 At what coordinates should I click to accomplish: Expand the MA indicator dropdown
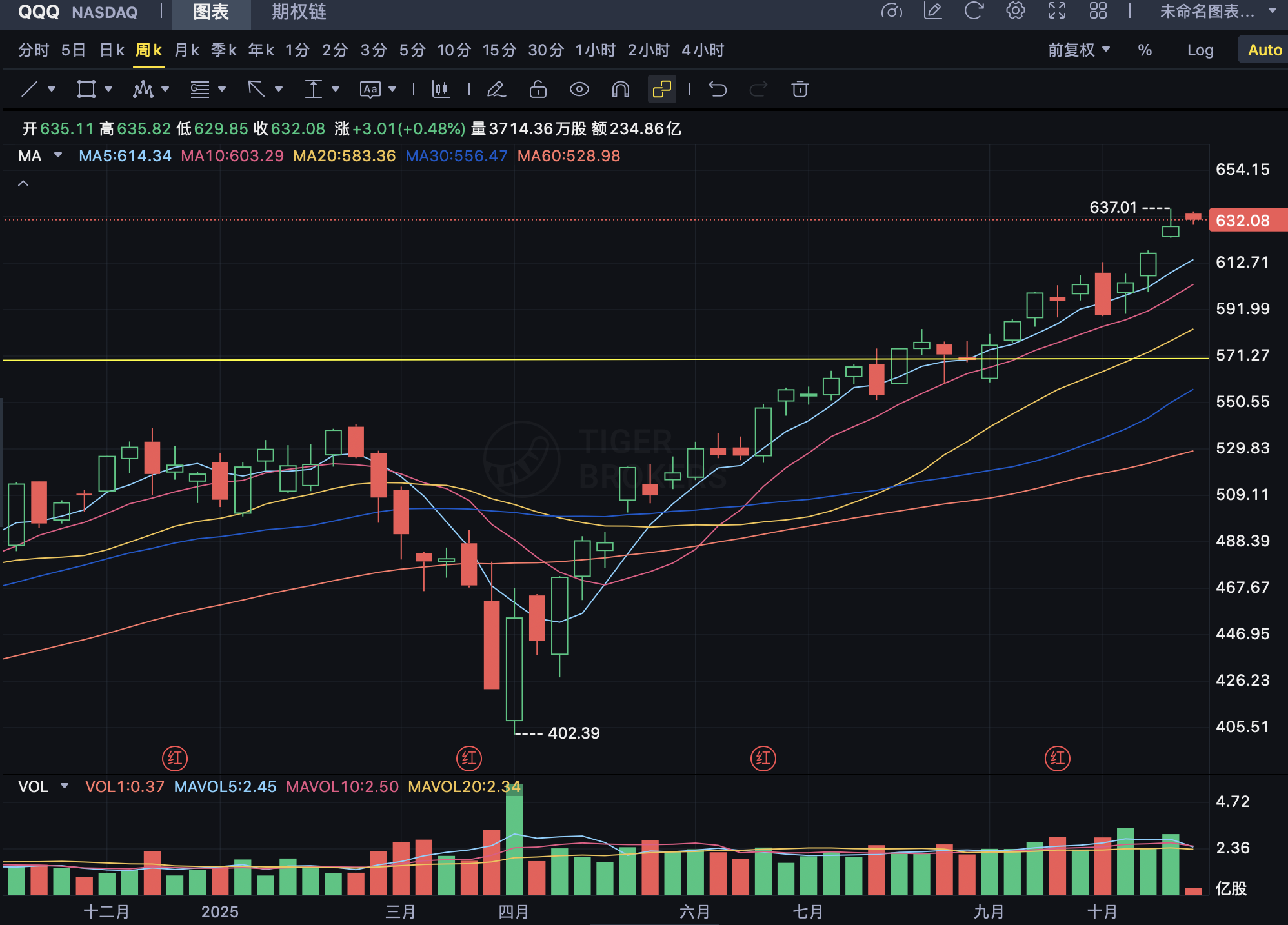tap(58, 155)
